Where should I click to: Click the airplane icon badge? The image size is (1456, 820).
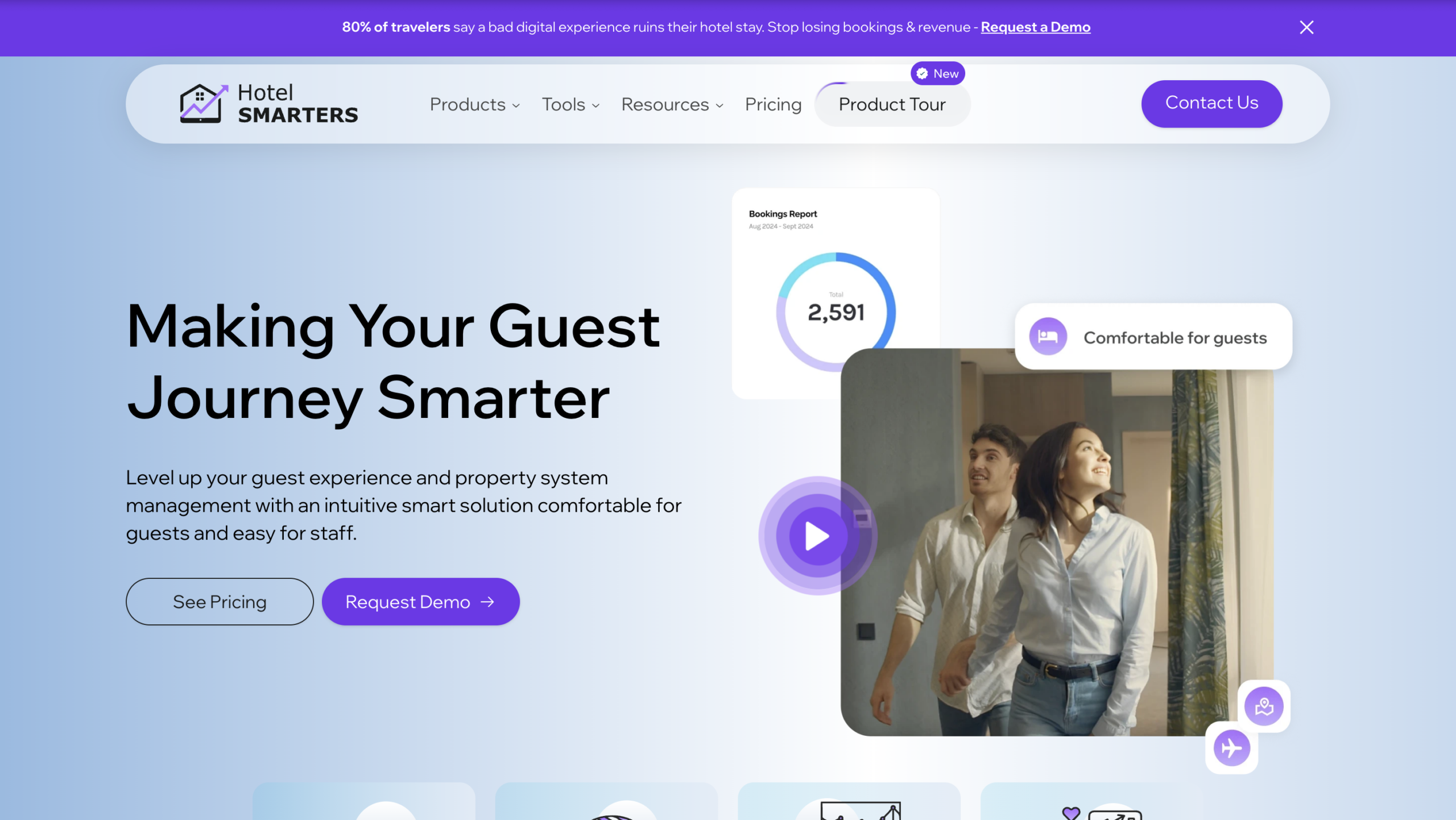coord(1231,748)
